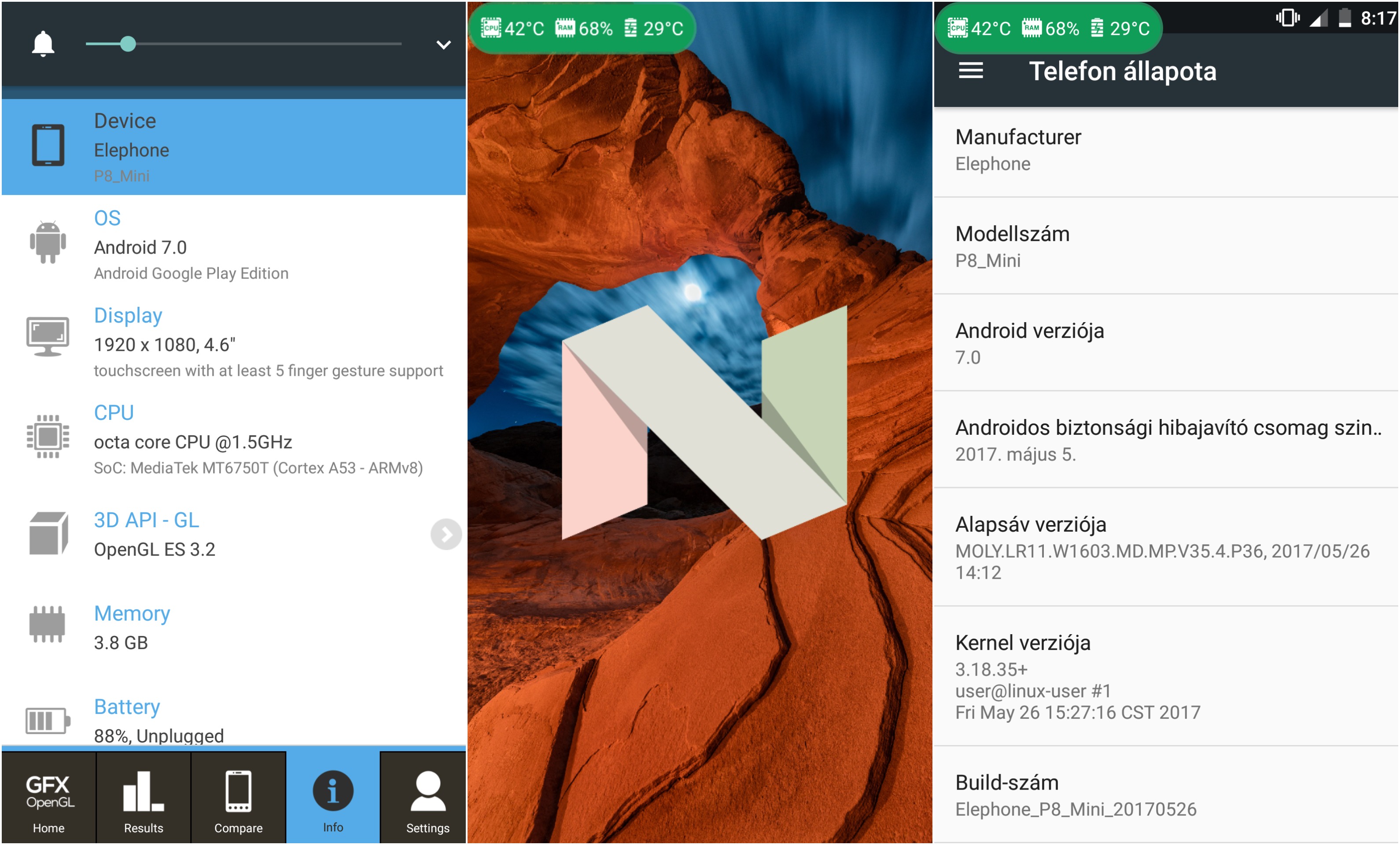This screenshot has height=845, width=1400.
Task: Tap battery temperature above Telefon állapota
Action: tap(1120, 28)
